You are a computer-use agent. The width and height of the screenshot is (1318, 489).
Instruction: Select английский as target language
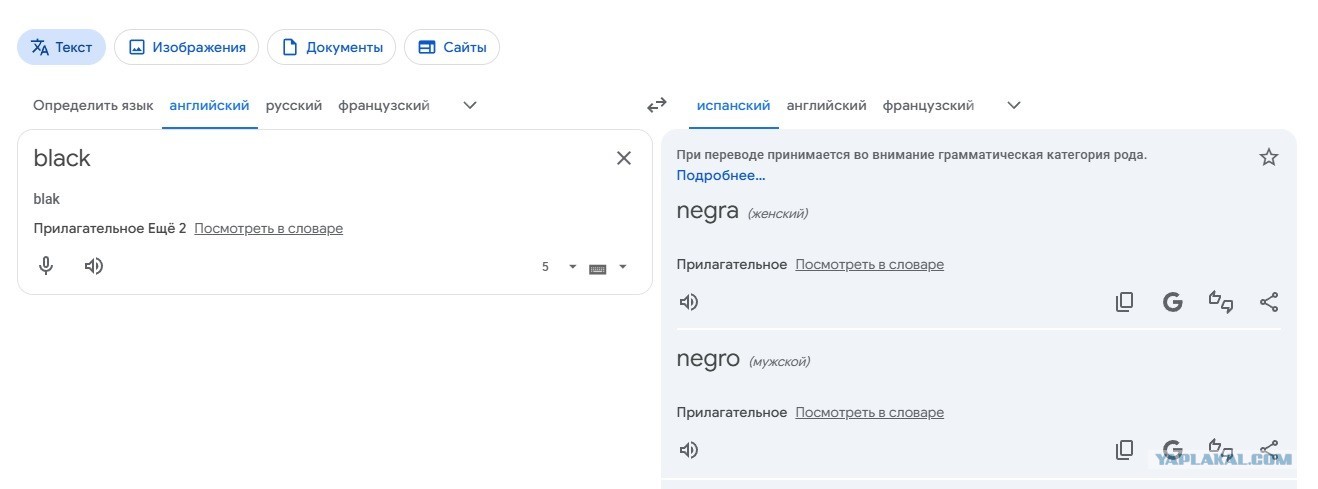point(827,105)
